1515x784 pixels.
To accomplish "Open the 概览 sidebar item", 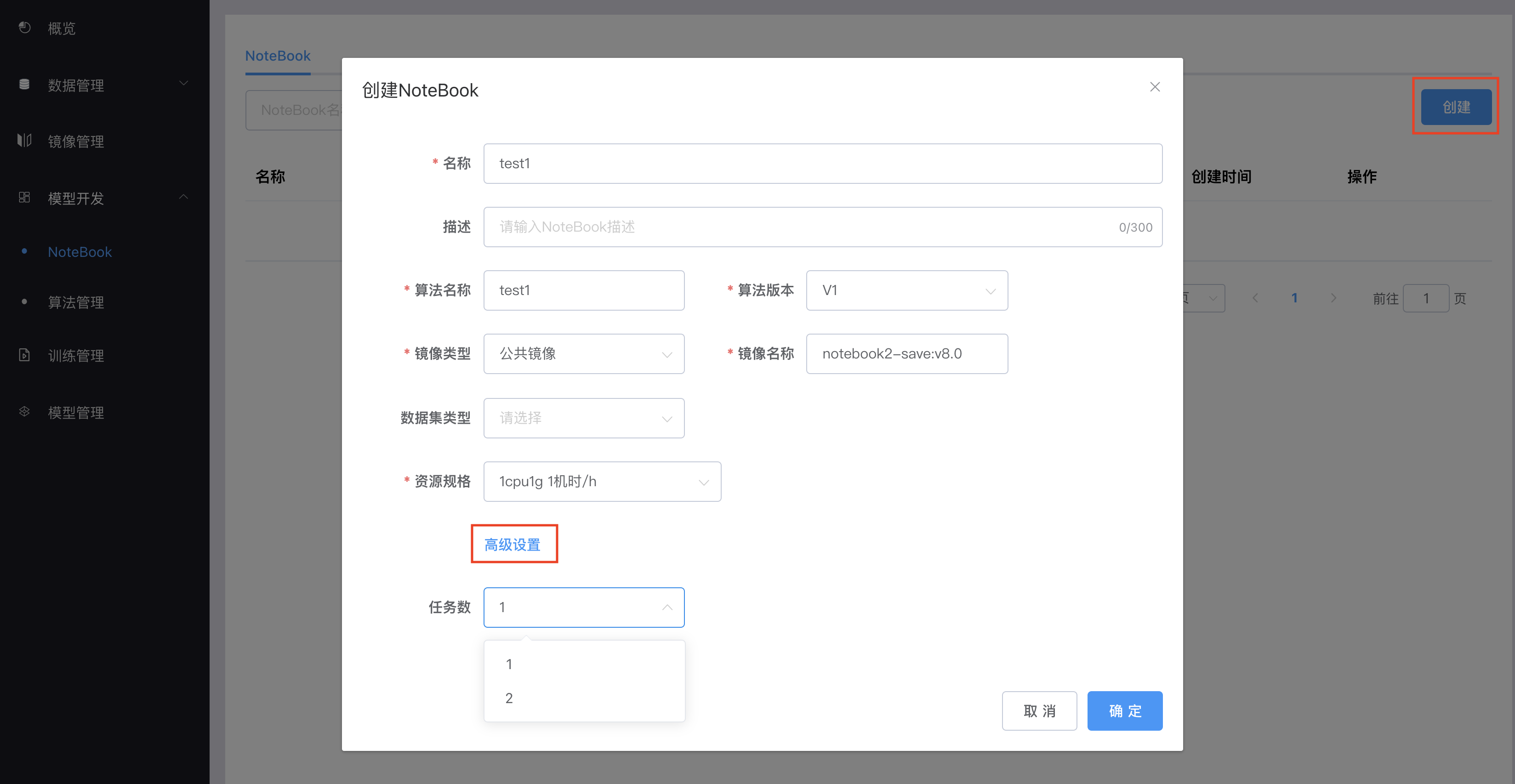I will coord(62,28).
